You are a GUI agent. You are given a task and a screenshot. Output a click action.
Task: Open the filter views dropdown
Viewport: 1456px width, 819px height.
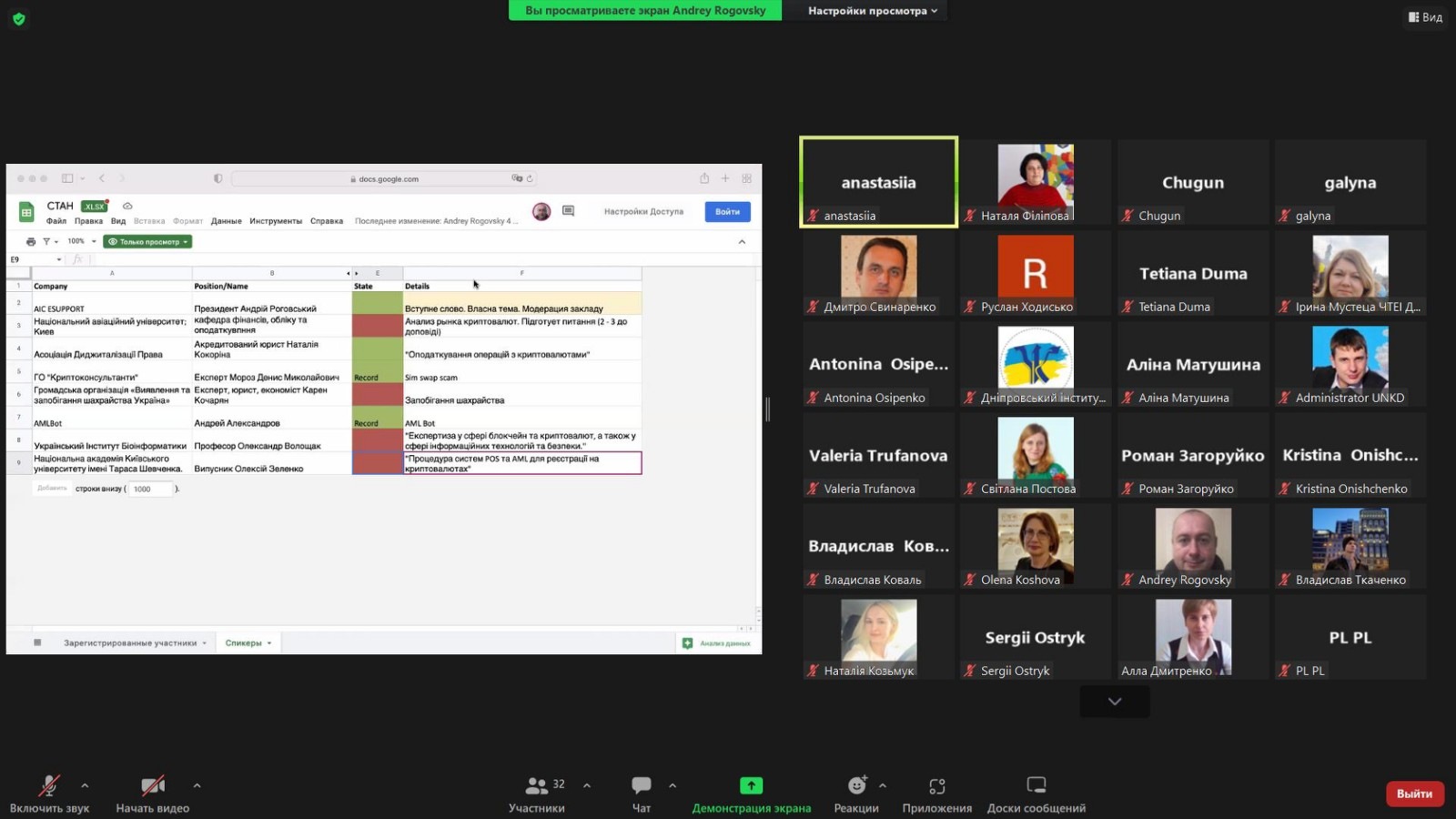[x=50, y=242]
